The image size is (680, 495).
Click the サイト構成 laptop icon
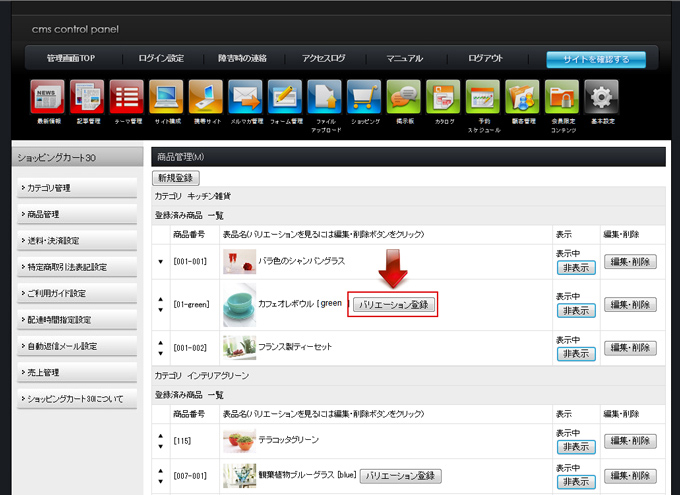coord(166,98)
